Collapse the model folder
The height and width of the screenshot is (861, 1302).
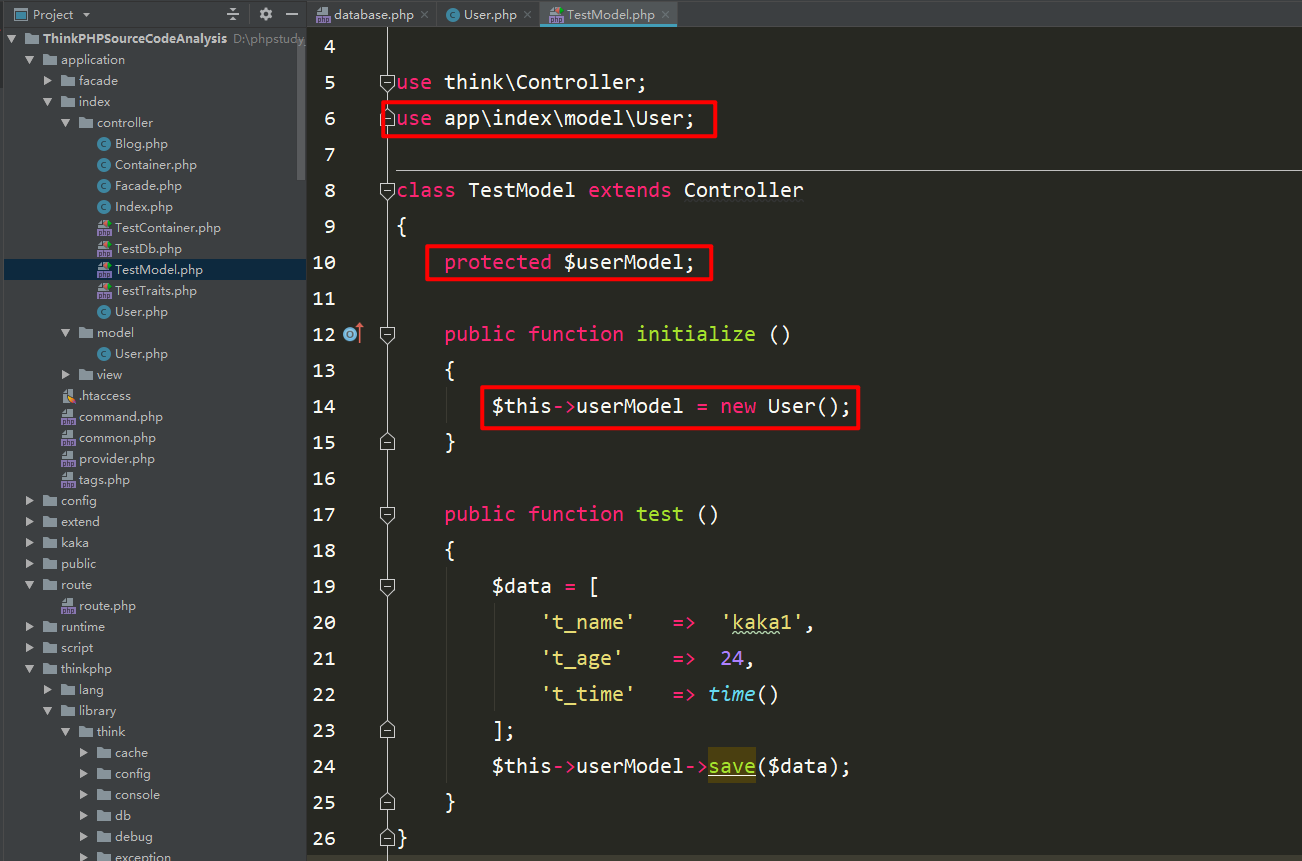tap(66, 333)
